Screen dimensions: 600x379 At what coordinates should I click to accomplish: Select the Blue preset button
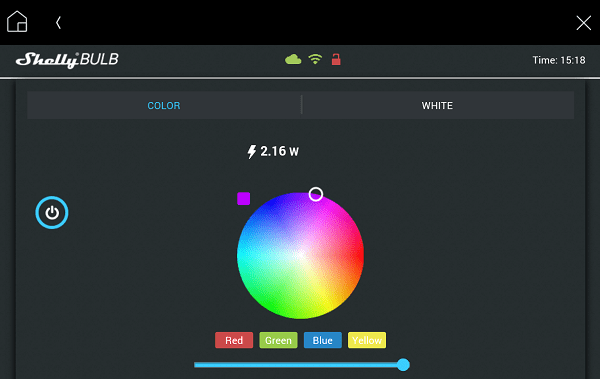pos(323,340)
